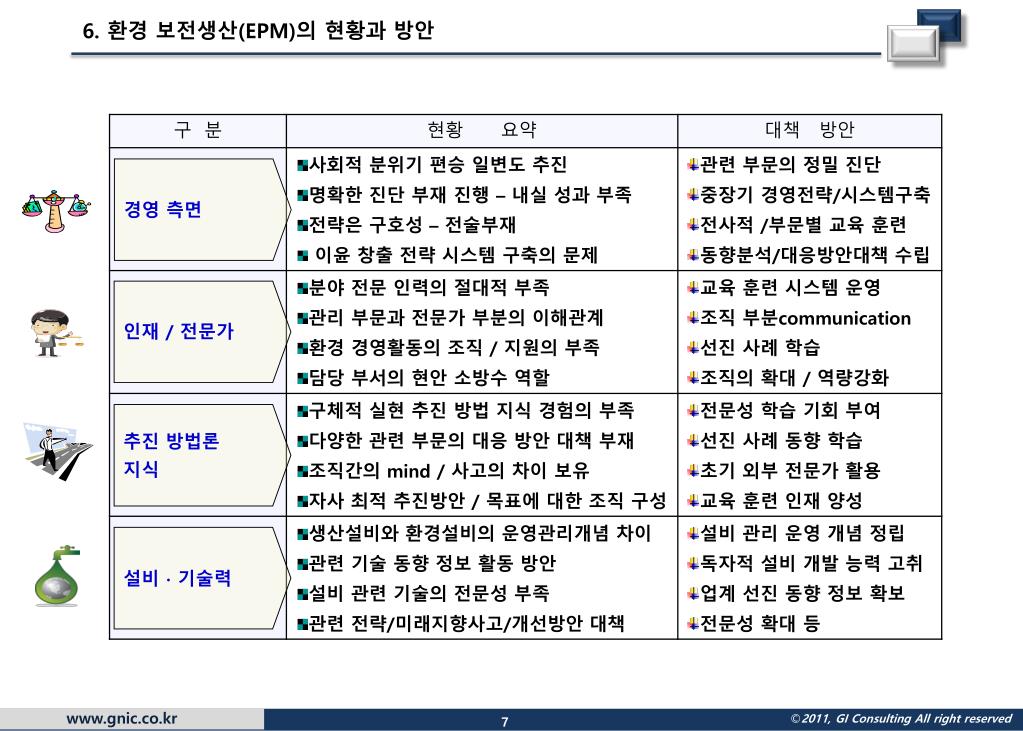Click text 전문성 확대 등
This screenshot has height=731, width=1023.
click(760, 623)
